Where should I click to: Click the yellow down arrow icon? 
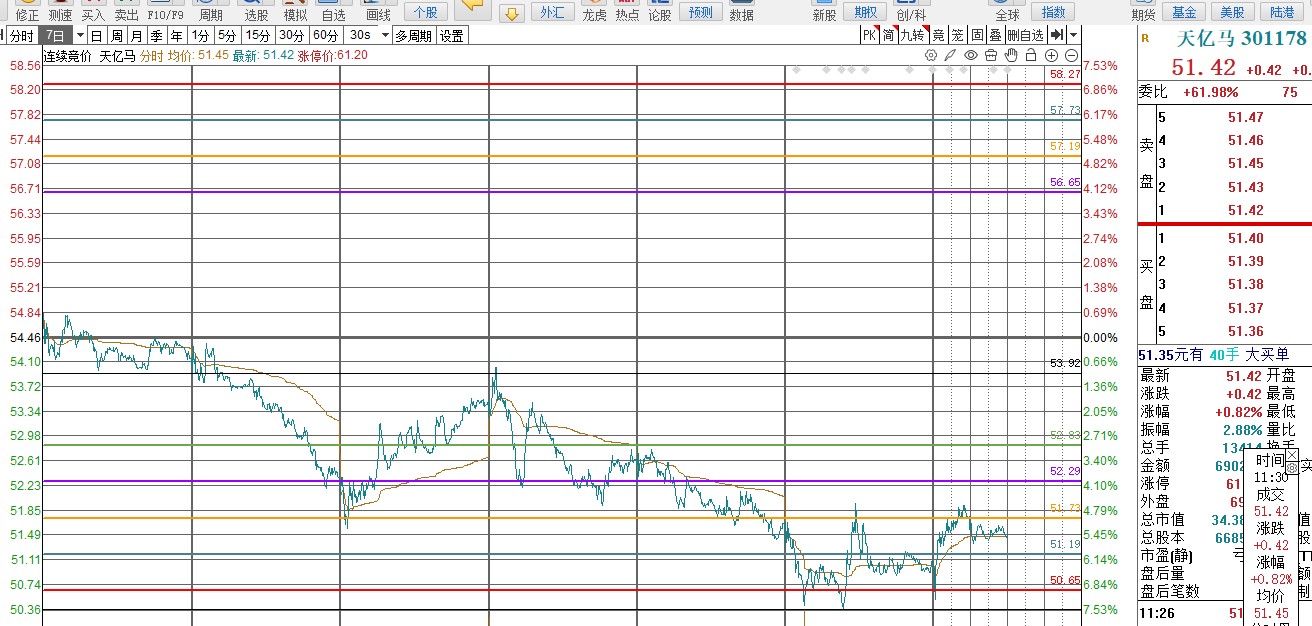[x=511, y=13]
